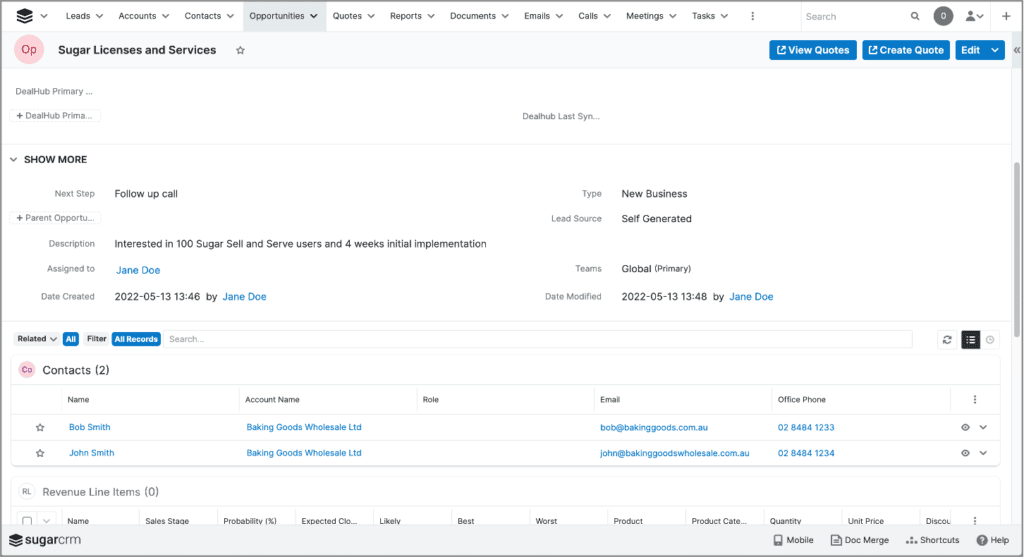The image size is (1024, 557).
Task: Click the Co contacts module badge
Action: pos(27,370)
